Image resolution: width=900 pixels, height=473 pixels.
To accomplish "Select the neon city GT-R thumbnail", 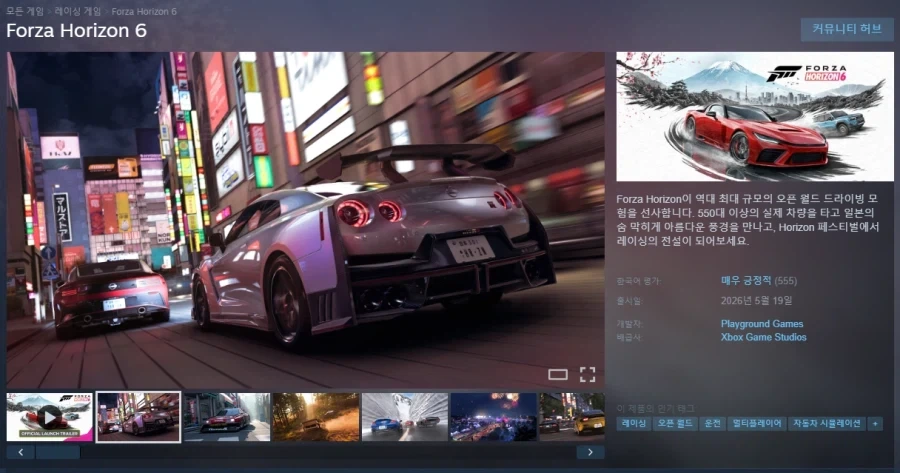I will point(138,417).
